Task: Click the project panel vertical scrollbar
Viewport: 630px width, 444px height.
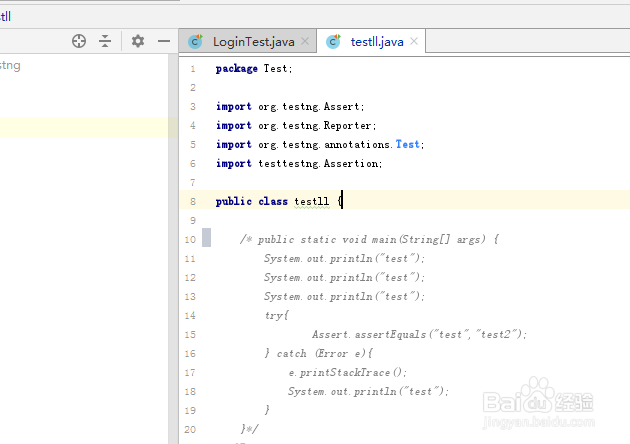Action: 173,249
